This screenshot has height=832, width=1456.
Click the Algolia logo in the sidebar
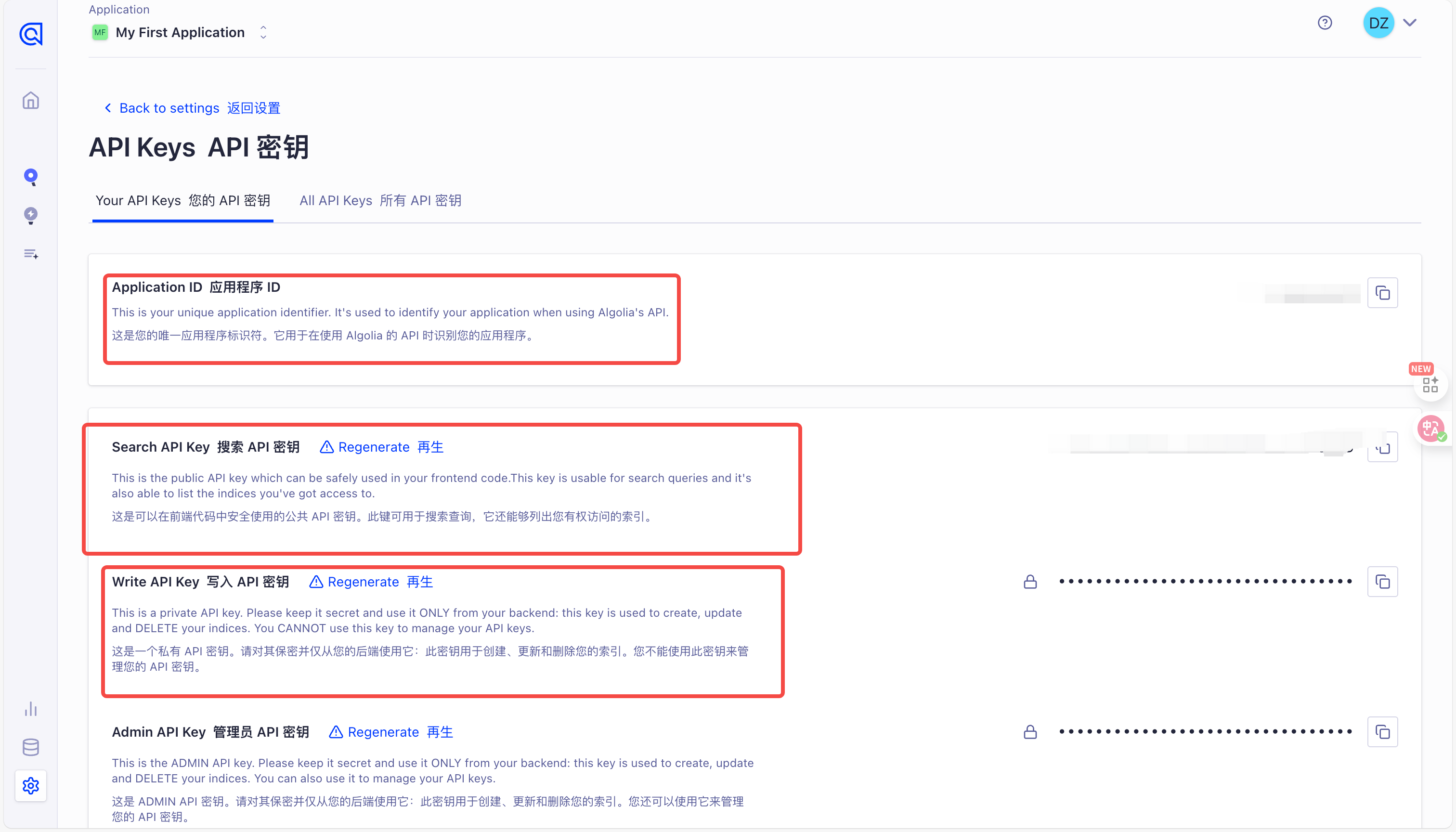(31, 34)
